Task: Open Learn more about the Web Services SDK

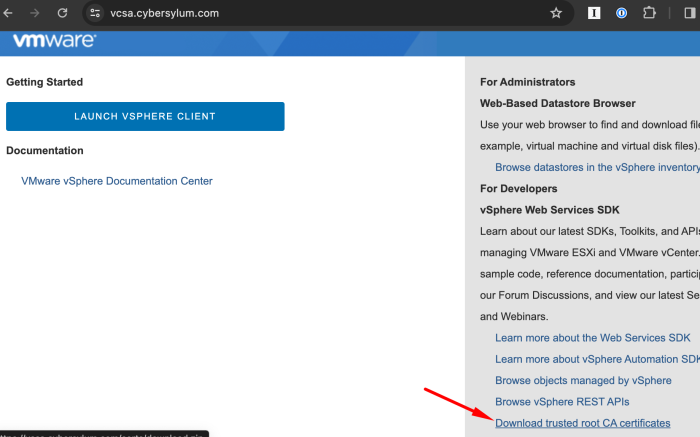Action: coord(592,337)
